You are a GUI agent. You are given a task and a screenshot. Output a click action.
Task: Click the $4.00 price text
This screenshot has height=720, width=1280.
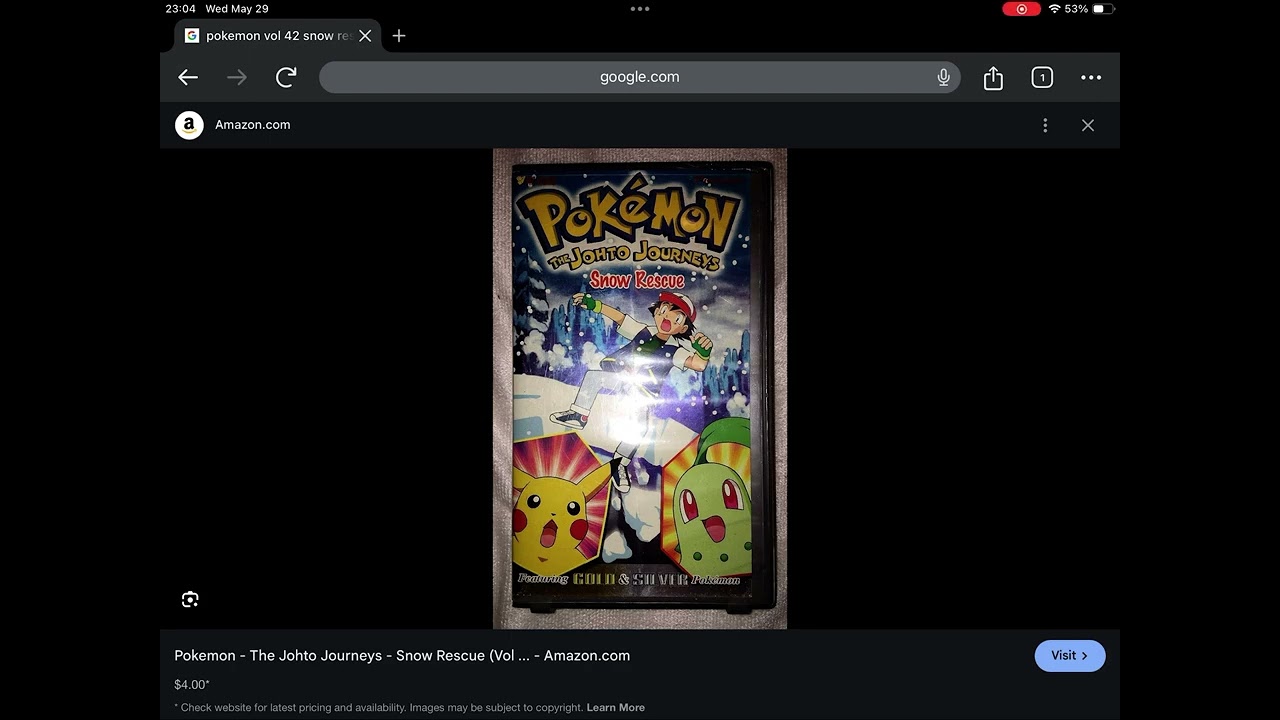pos(191,685)
